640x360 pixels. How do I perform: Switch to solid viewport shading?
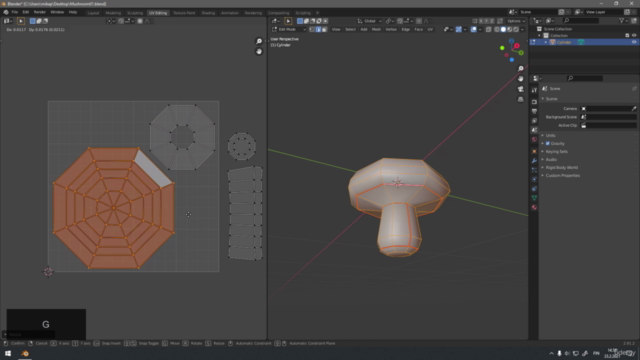(503, 29)
